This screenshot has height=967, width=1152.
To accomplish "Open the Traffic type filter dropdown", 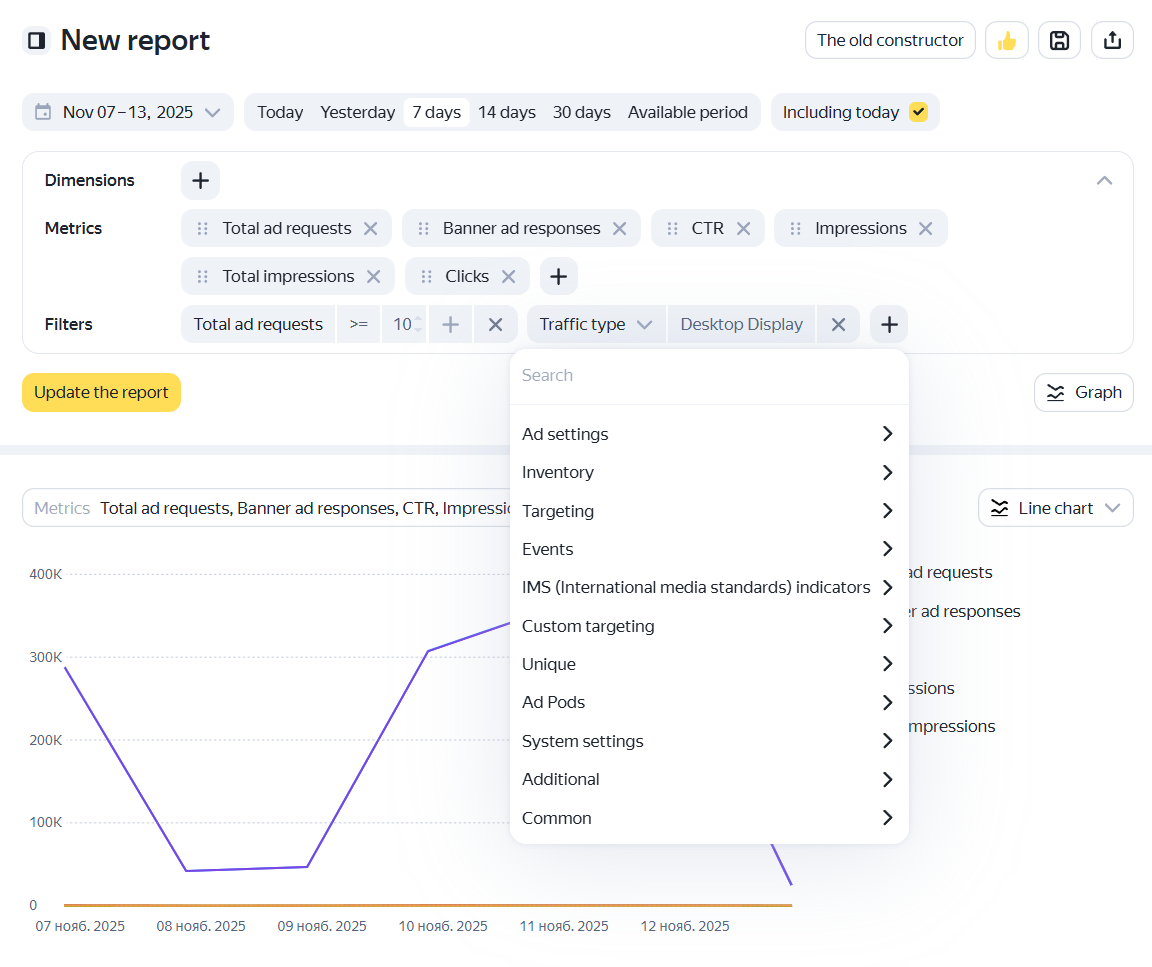I will (596, 325).
